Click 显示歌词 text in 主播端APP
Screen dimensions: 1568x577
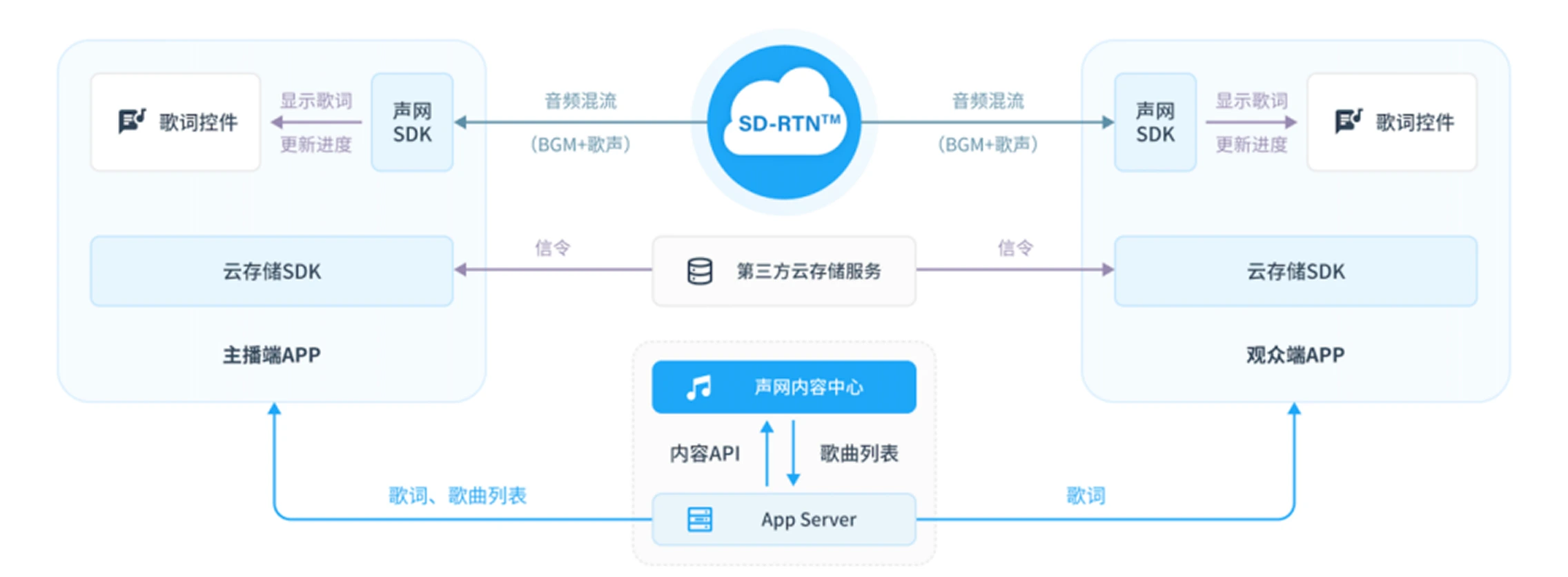point(316,101)
